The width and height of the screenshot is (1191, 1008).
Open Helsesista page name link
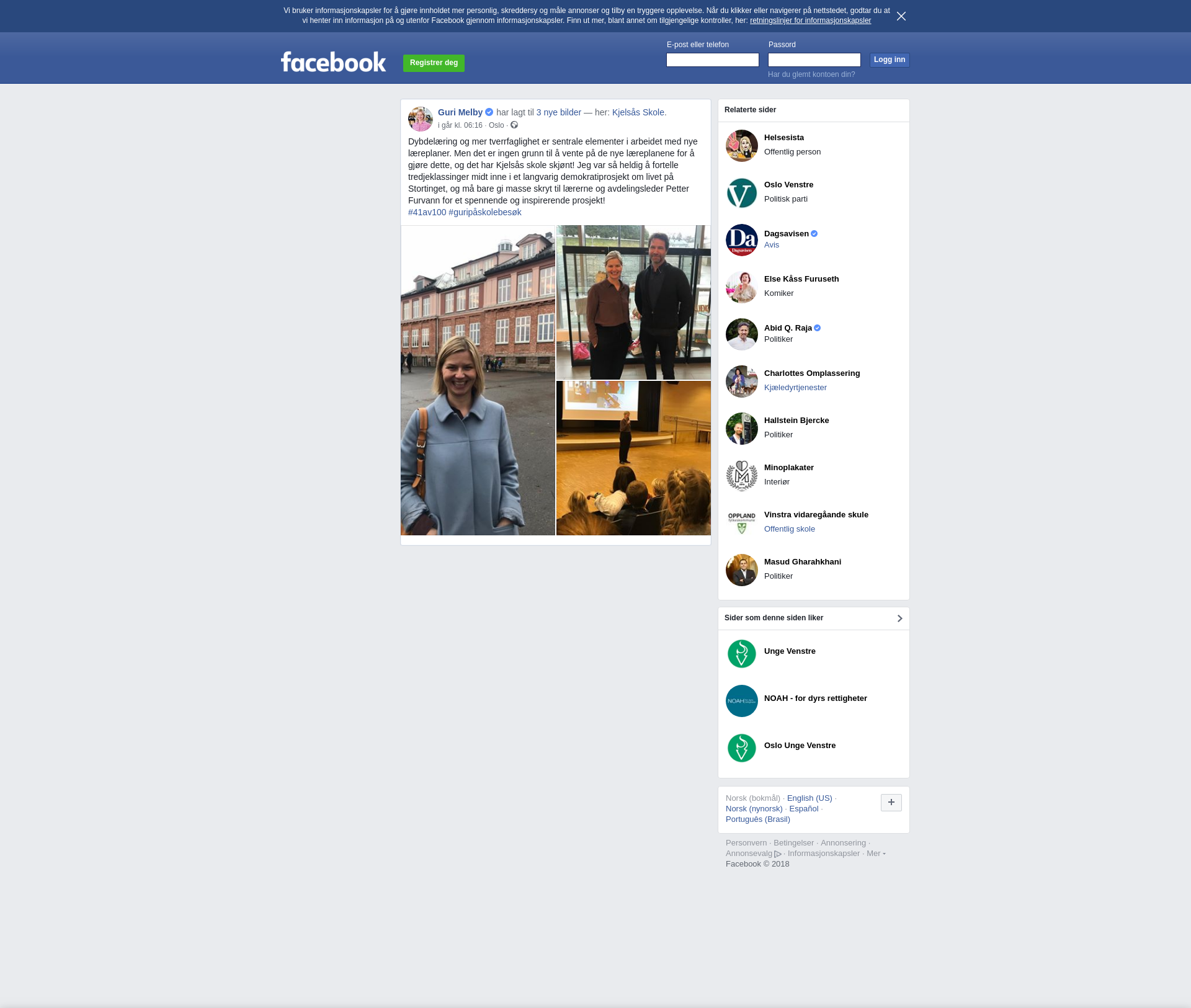pos(784,138)
